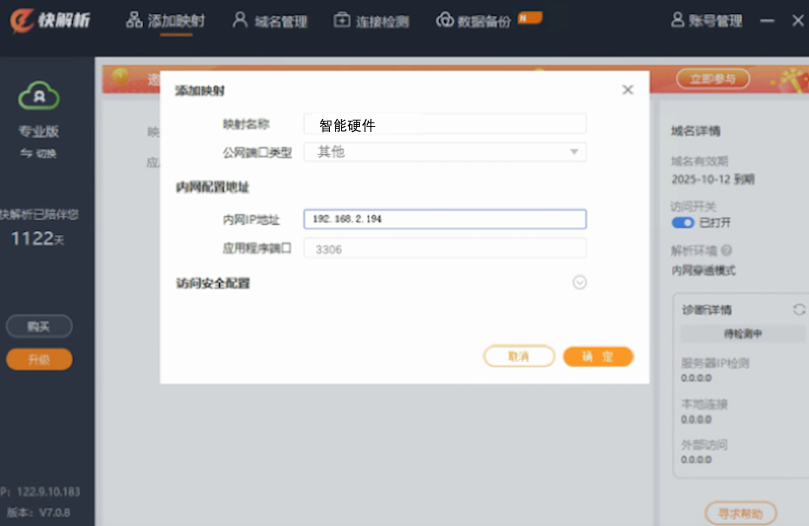Image resolution: width=809 pixels, height=526 pixels.
Task: Open the 公网端口类型 dropdown
Action: [445, 152]
